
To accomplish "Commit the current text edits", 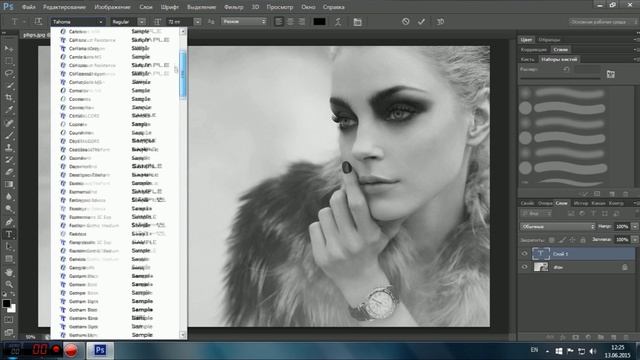I will click(x=422, y=22).
